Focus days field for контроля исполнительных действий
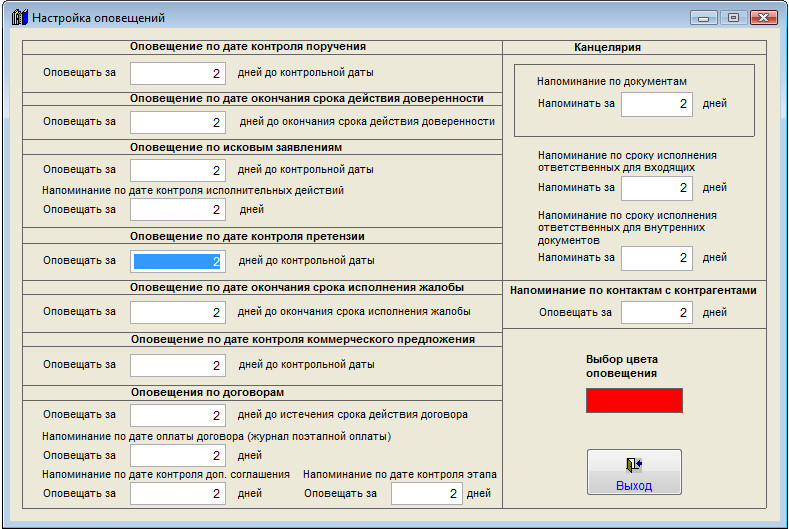Image resolution: width=789 pixels, height=529 pixels. coord(178,209)
